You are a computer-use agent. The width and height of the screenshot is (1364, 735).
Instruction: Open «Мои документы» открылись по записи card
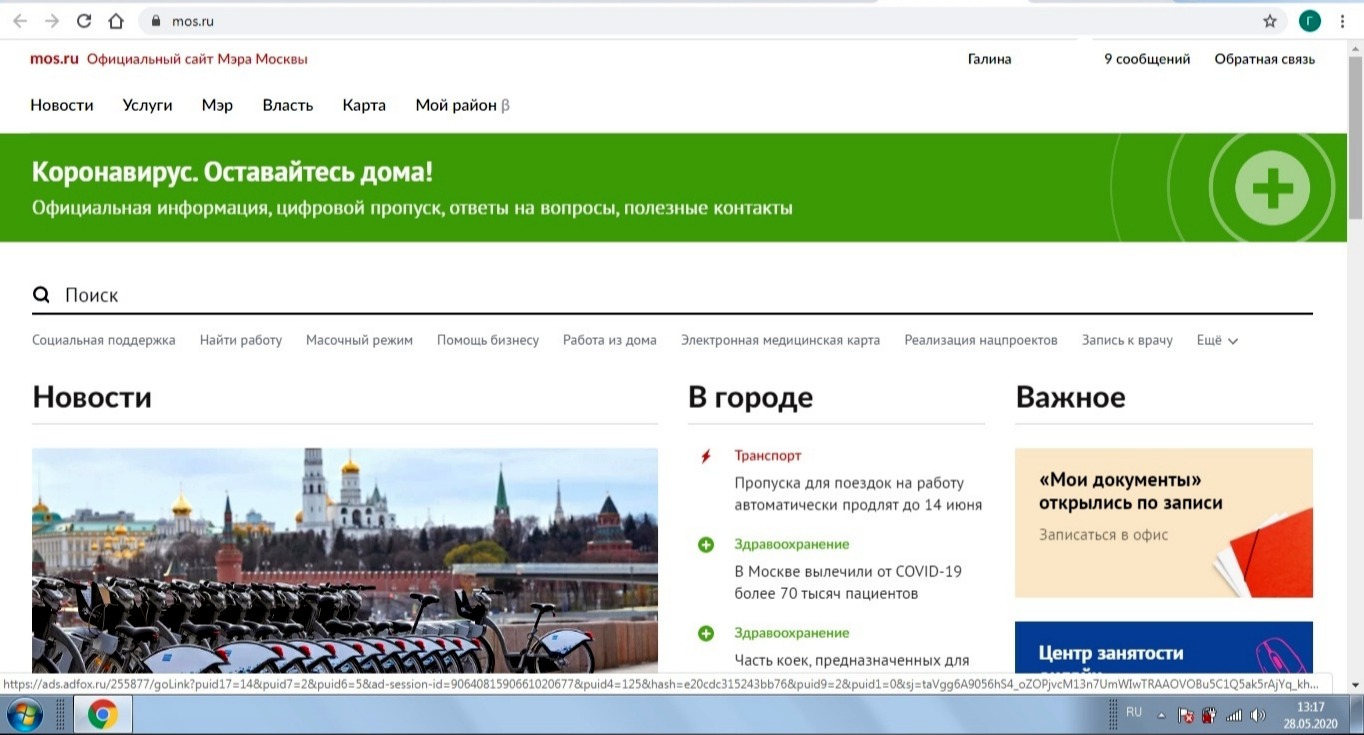(x=1164, y=522)
